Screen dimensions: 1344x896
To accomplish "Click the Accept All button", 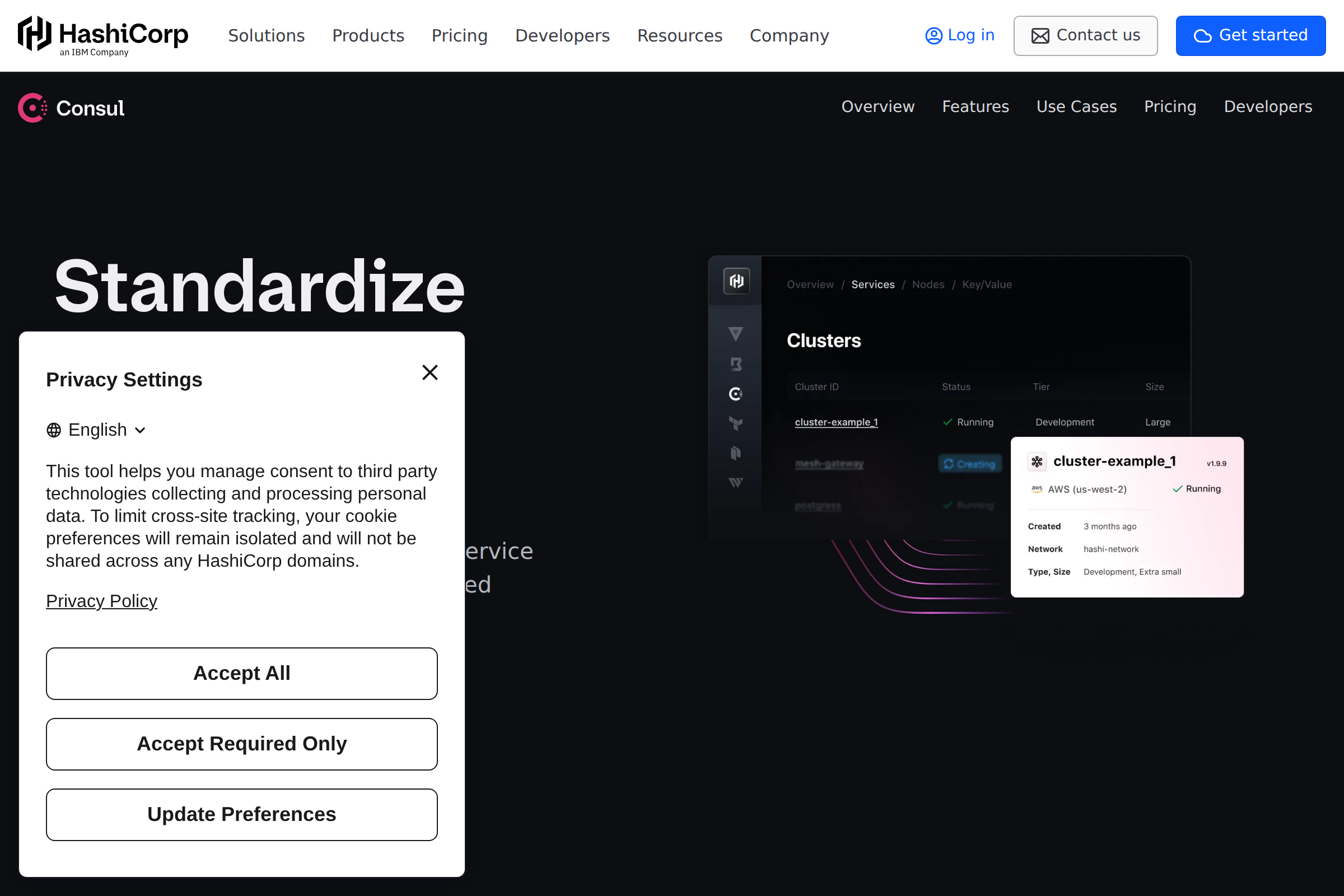I will (x=242, y=673).
